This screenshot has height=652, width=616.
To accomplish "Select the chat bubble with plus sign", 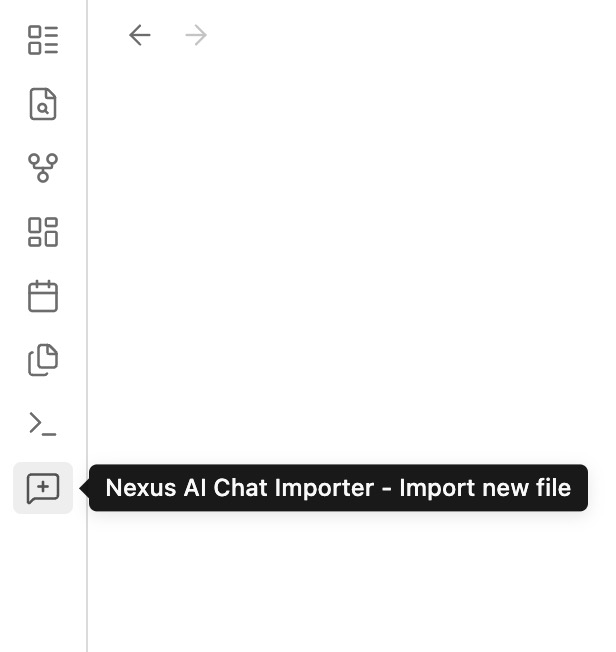I will 43,488.
